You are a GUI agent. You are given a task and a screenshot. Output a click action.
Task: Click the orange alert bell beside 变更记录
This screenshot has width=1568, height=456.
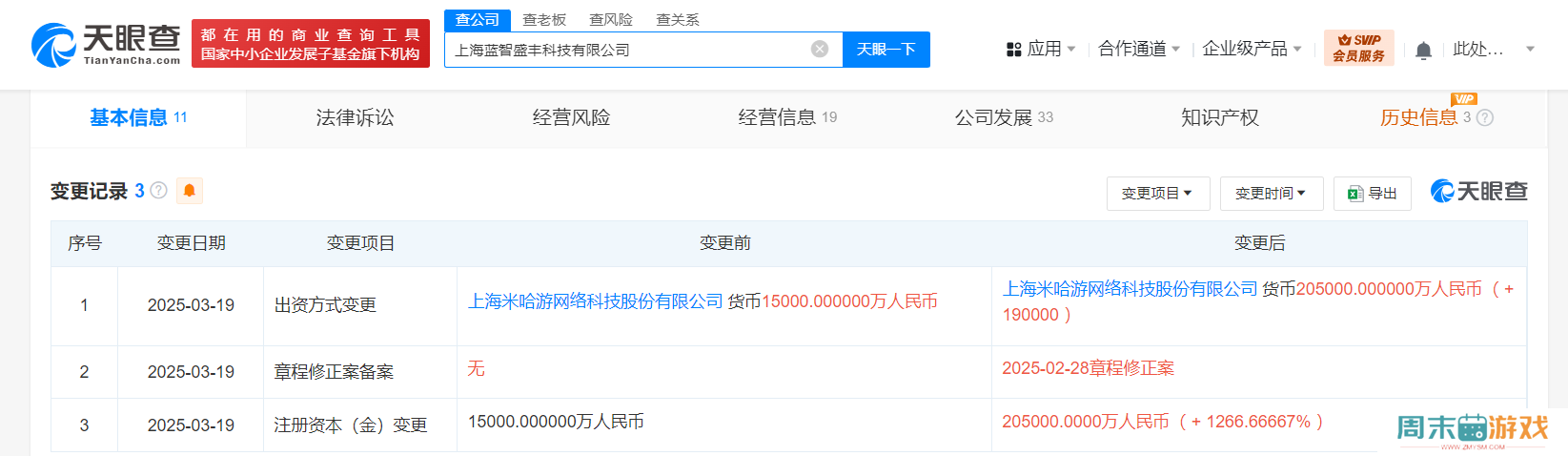coord(190,191)
